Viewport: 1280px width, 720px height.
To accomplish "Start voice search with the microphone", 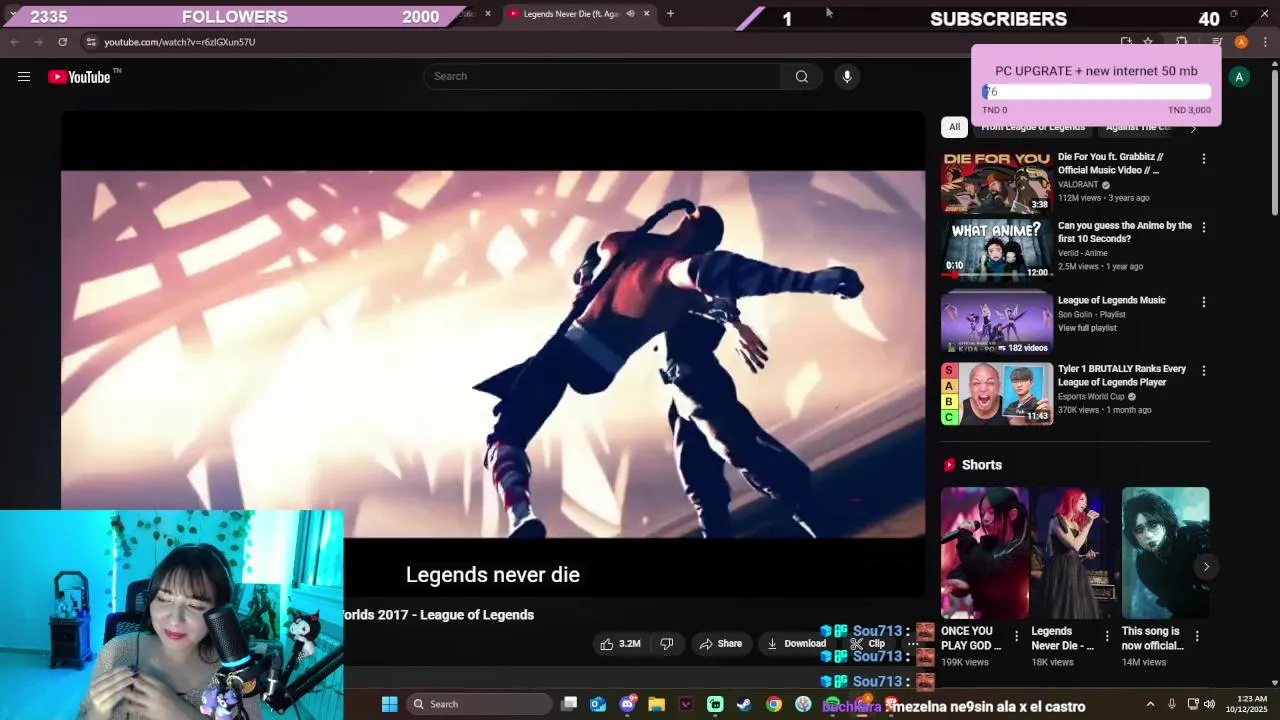I will 847,77.
